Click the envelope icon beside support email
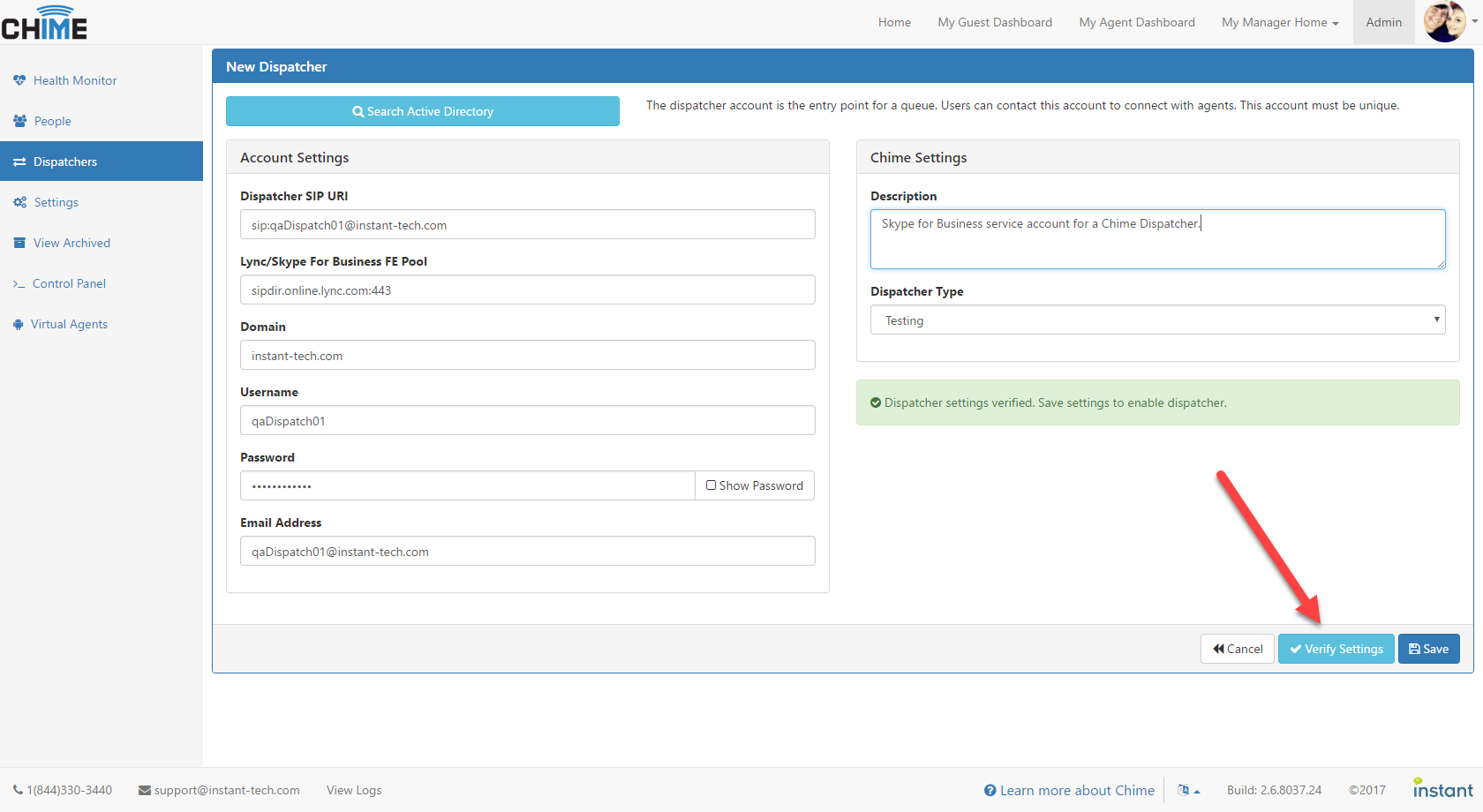 (145, 790)
